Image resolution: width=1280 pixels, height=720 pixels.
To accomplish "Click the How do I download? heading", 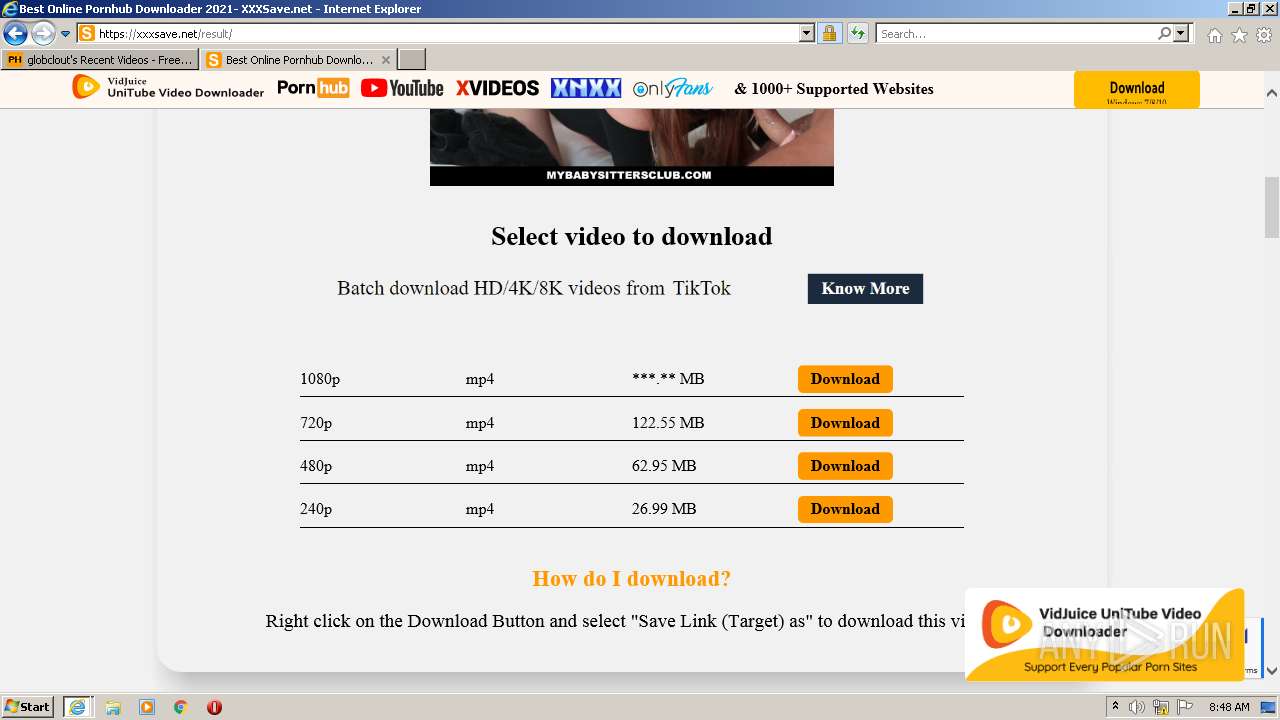I will pyautogui.click(x=631, y=579).
